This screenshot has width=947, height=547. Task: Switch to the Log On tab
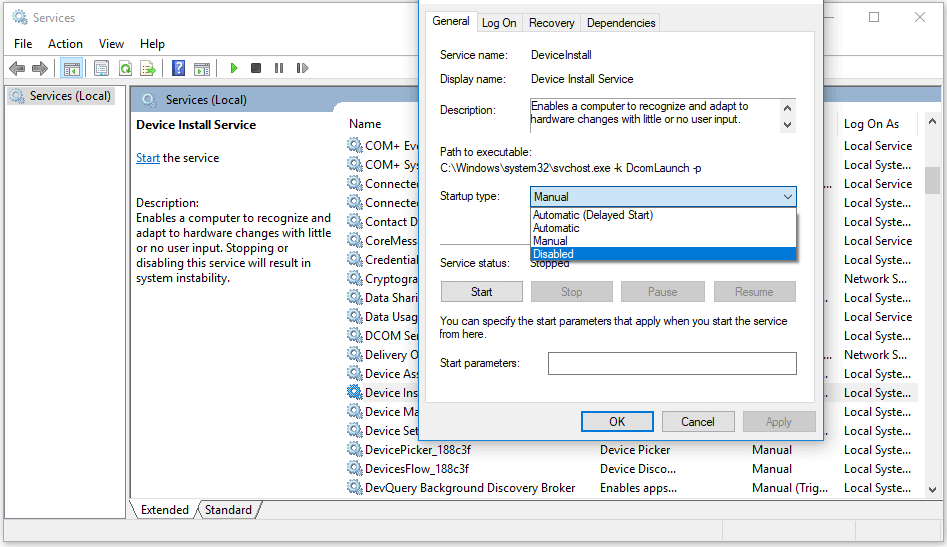[499, 23]
